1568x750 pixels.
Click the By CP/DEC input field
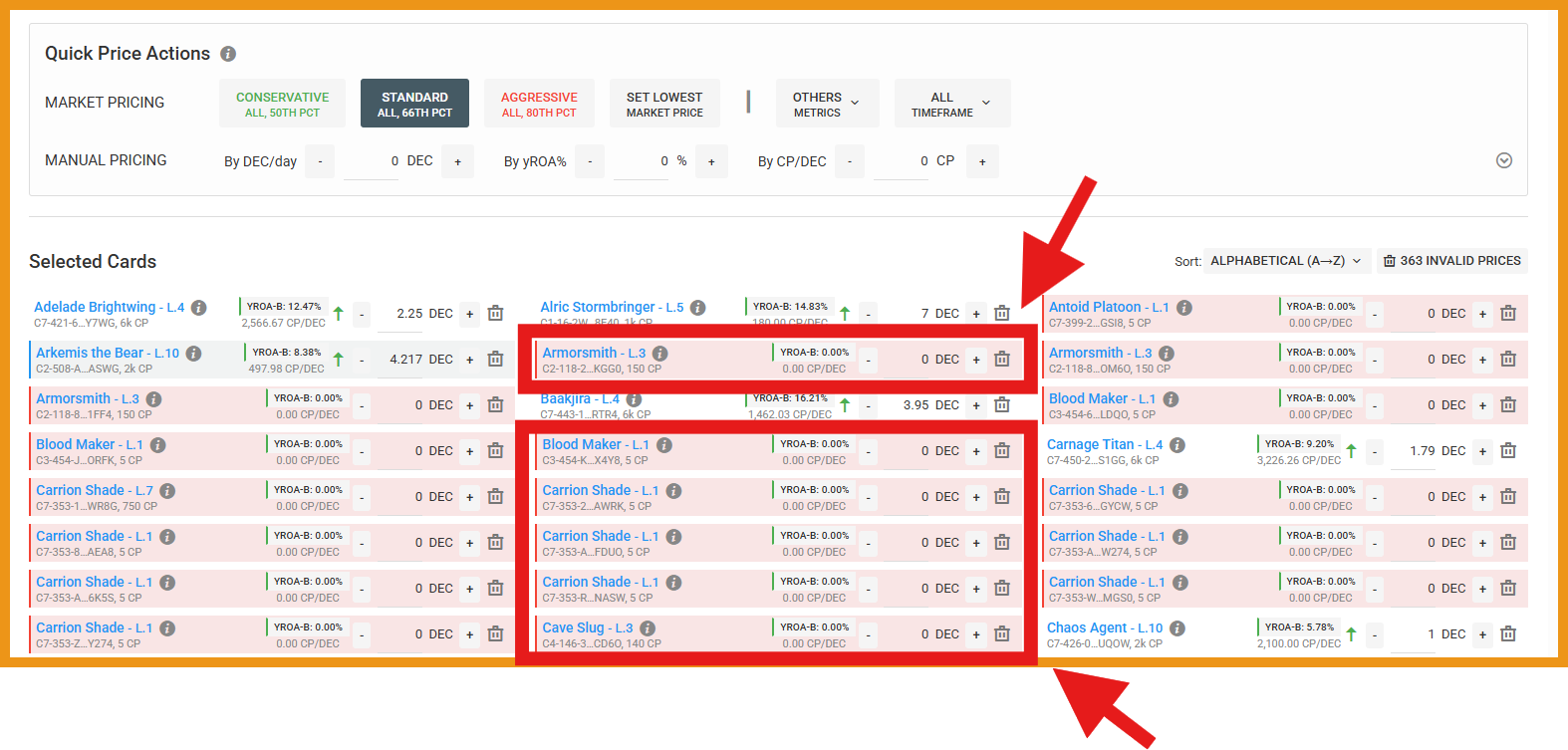coord(901,161)
